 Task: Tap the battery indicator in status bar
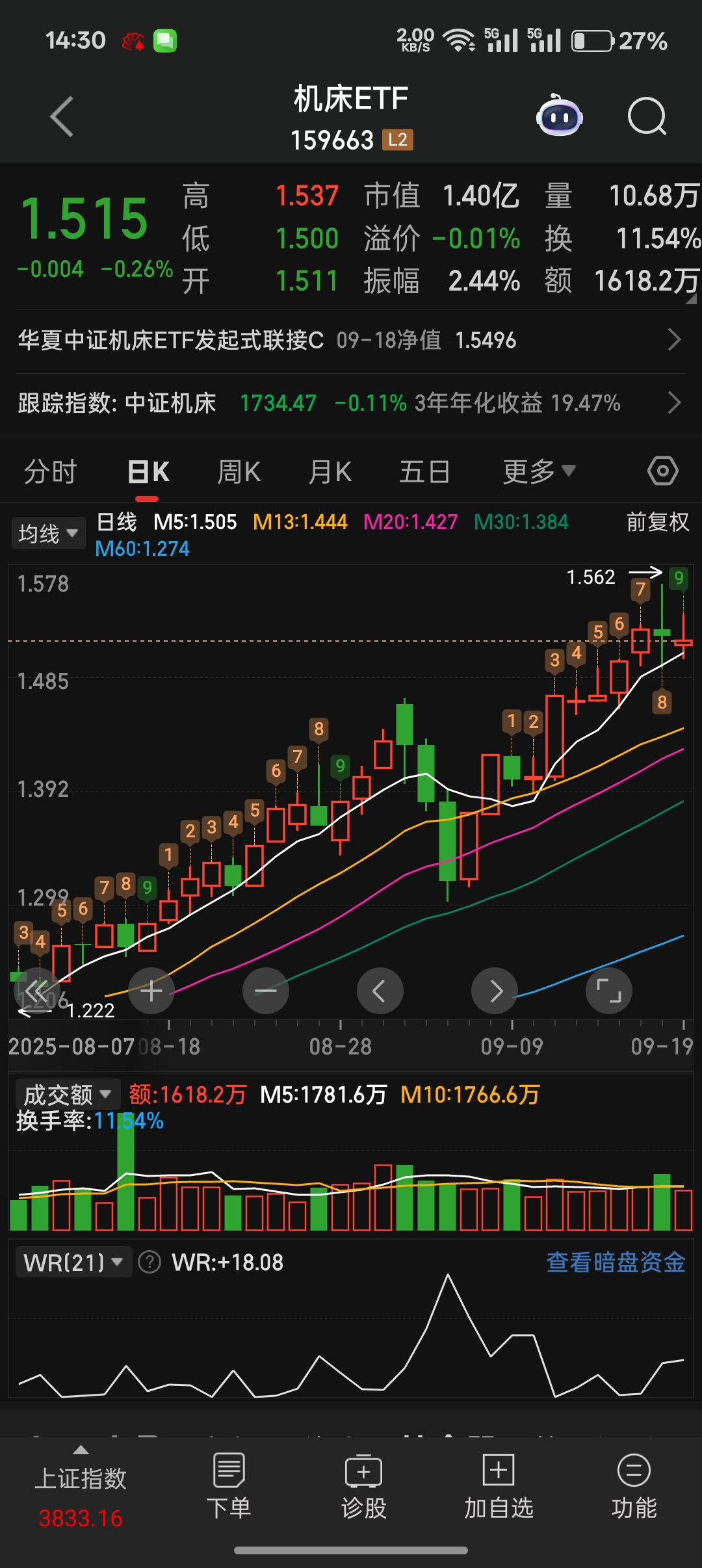coord(592,41)
